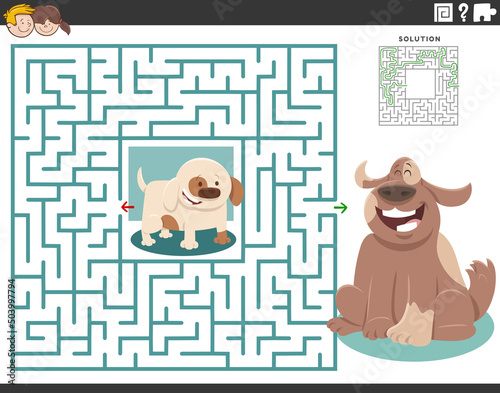
Task: Click the SOLUTION label
Action: pyautogui.click(x=419, y=39)
